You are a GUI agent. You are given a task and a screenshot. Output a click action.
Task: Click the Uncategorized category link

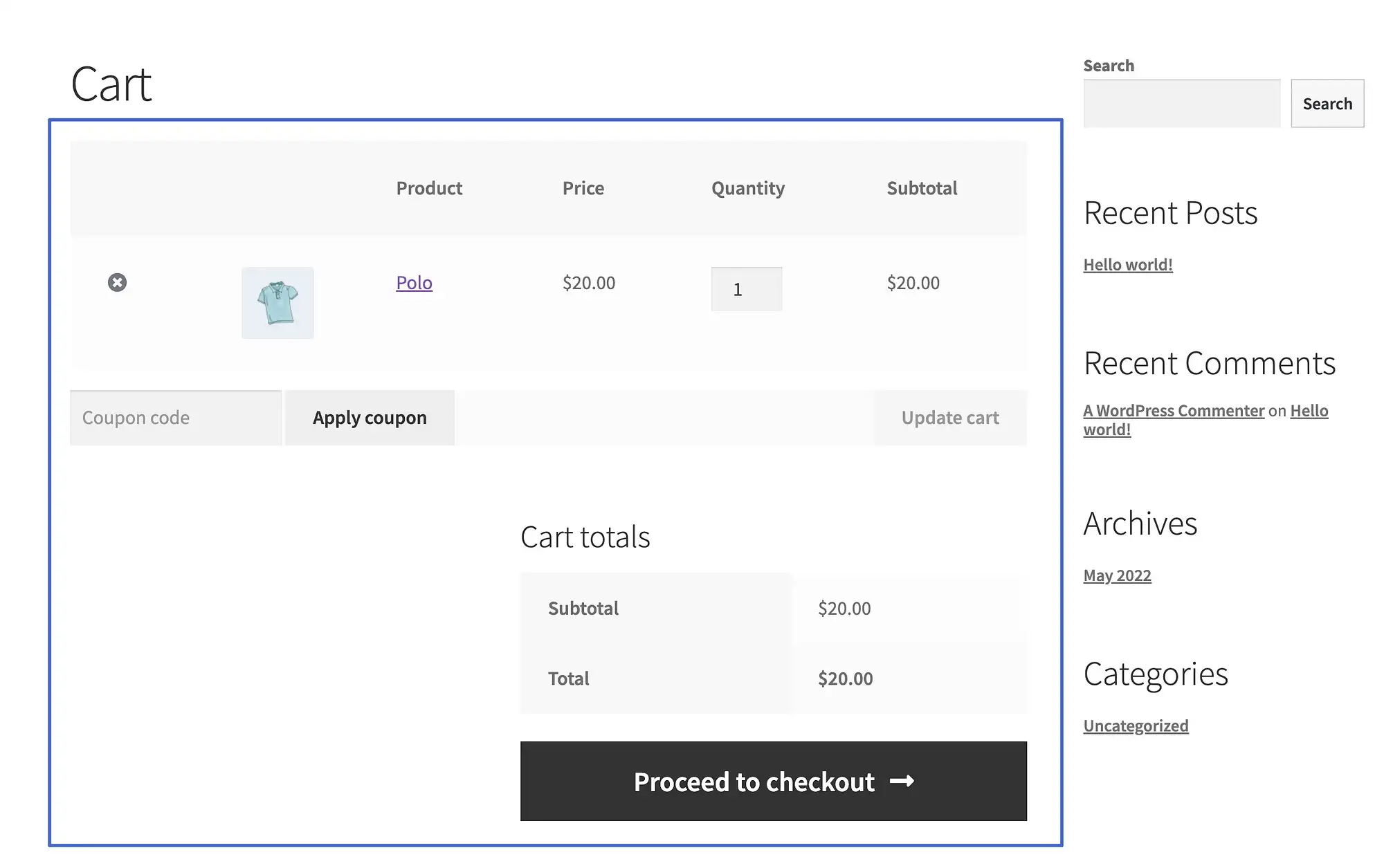pyautogui.click(x=1135, y=724)
